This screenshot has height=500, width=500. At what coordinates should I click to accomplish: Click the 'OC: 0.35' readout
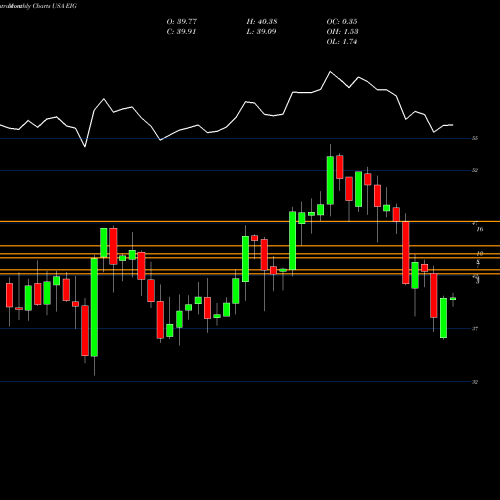[342, 22]
